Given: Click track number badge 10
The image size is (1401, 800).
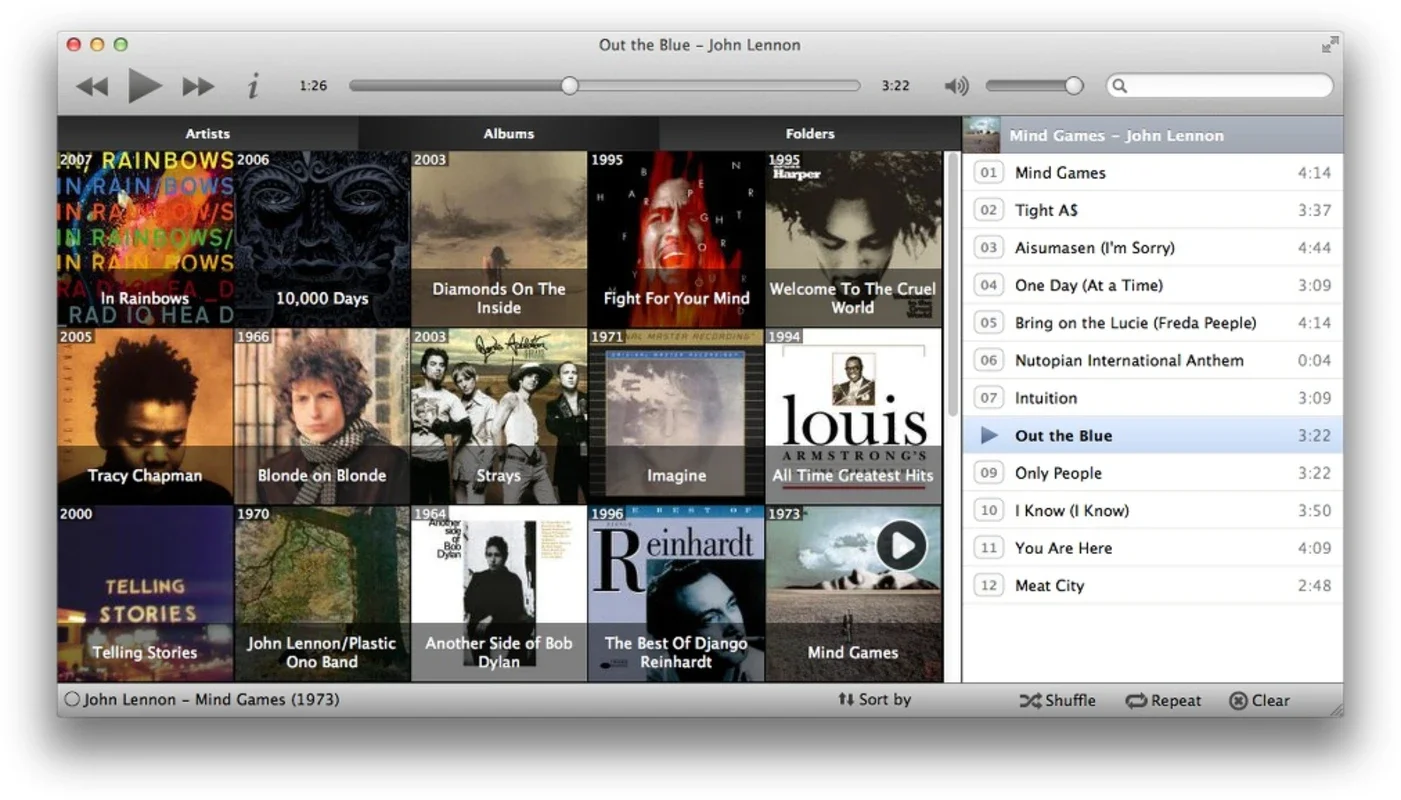Looking at the screenshot, I should 989,510.
